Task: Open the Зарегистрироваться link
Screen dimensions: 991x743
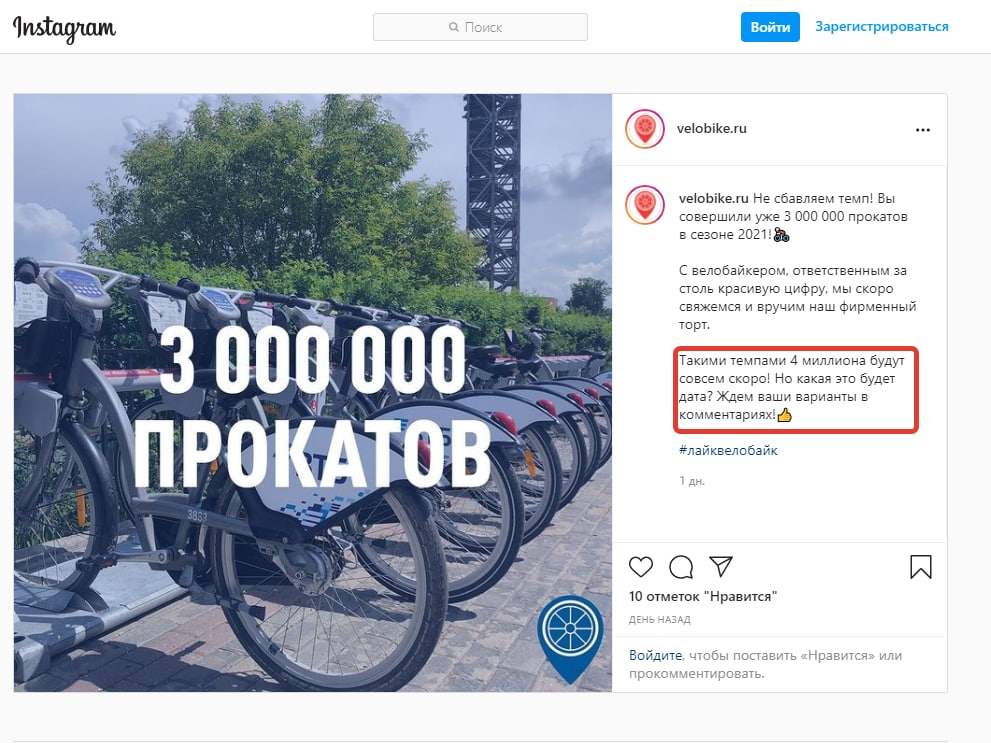Action: 882,27
